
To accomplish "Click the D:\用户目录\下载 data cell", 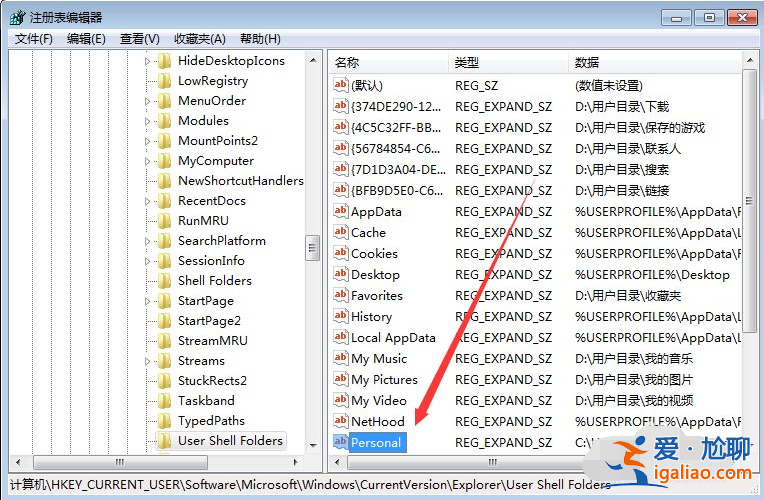I will tap(622, 106).
